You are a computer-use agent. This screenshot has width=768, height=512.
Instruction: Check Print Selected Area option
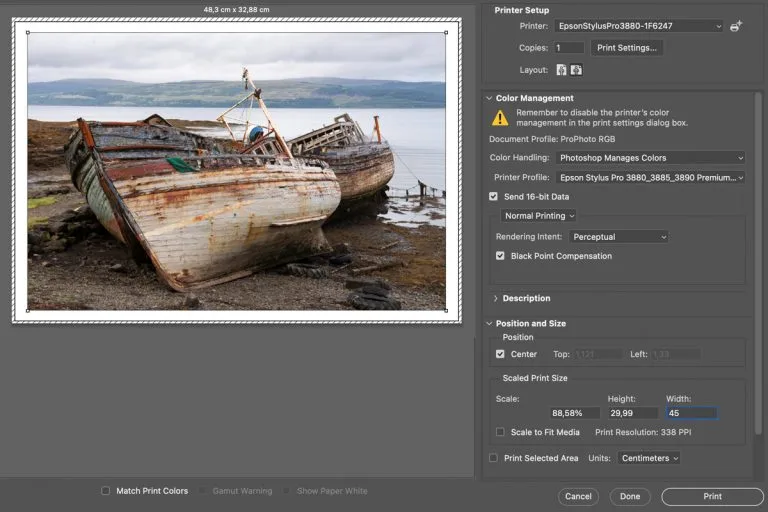494,458
